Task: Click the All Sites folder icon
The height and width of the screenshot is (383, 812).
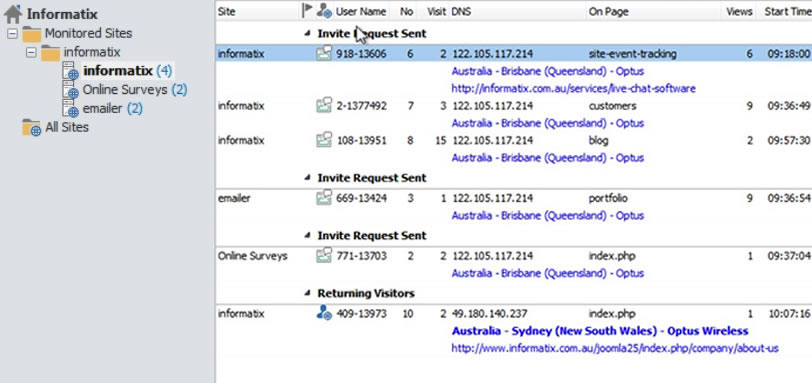Action: (x=32, y=127)
